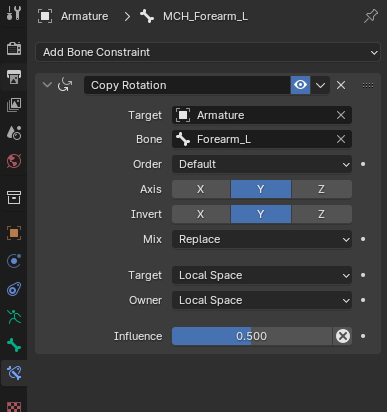387x412 pixels.
Task: Clear the Armature target object
Action: [341, 115]
